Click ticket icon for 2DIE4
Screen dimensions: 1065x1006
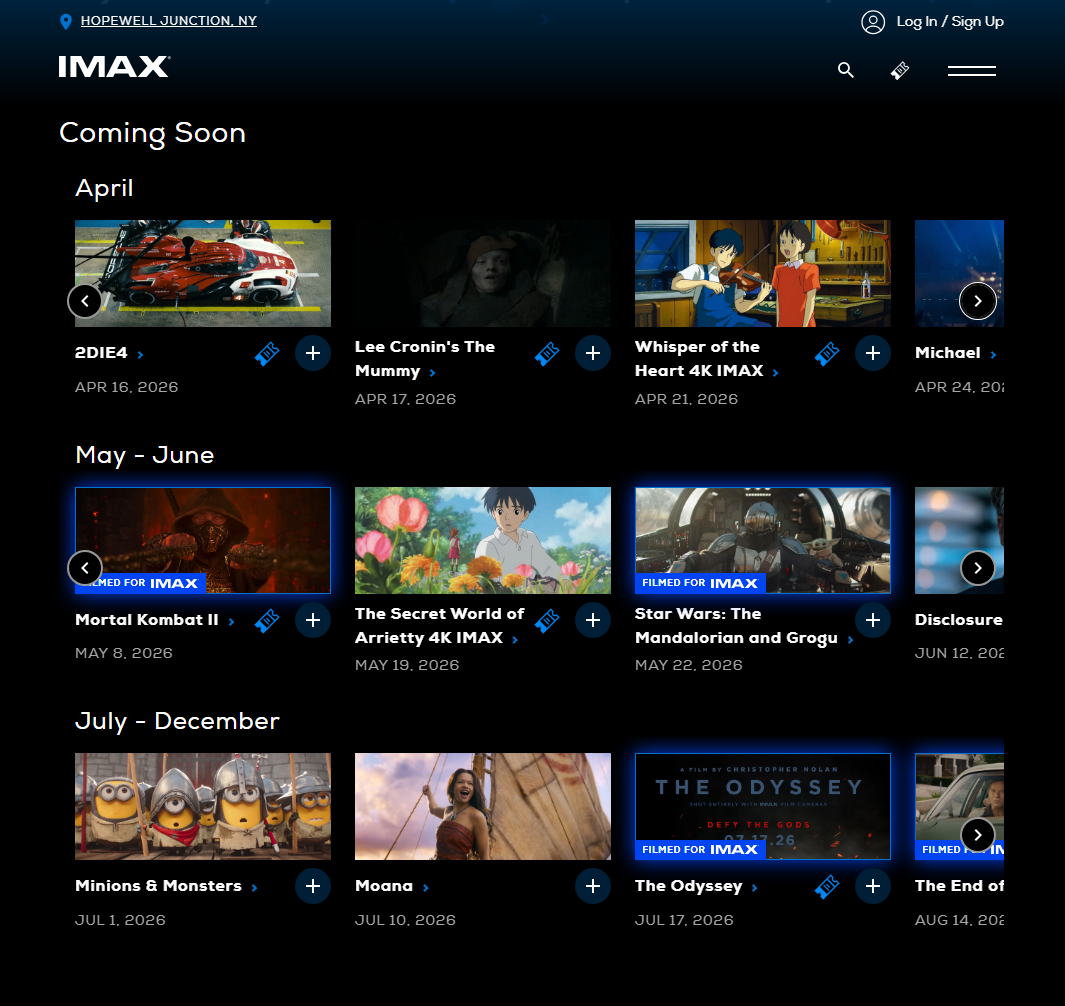[267, 353]
